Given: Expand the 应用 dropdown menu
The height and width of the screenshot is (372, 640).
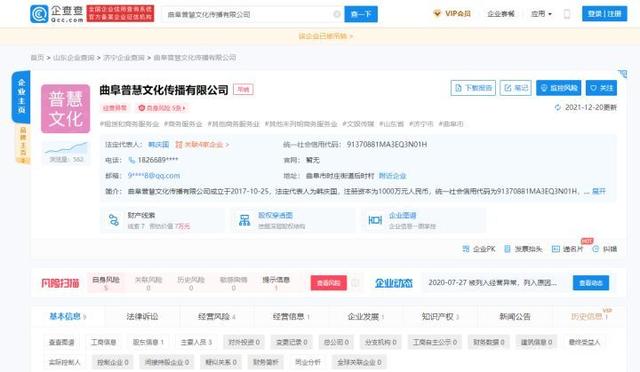Looking at the screenshot, I should [x=541, y=14].
